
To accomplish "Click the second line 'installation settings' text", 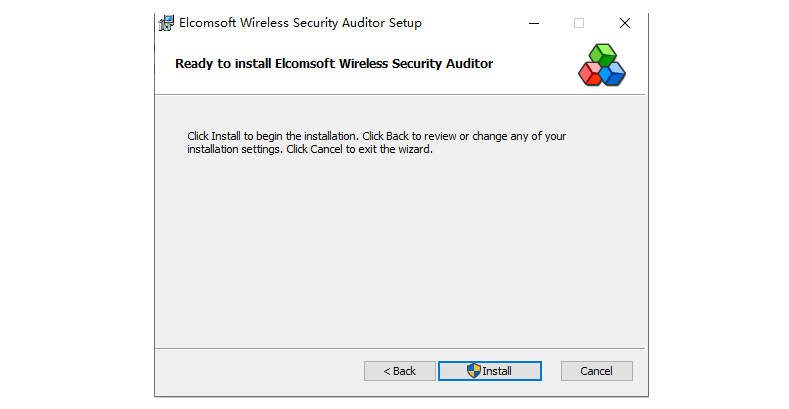I will [x=310, y=149].
